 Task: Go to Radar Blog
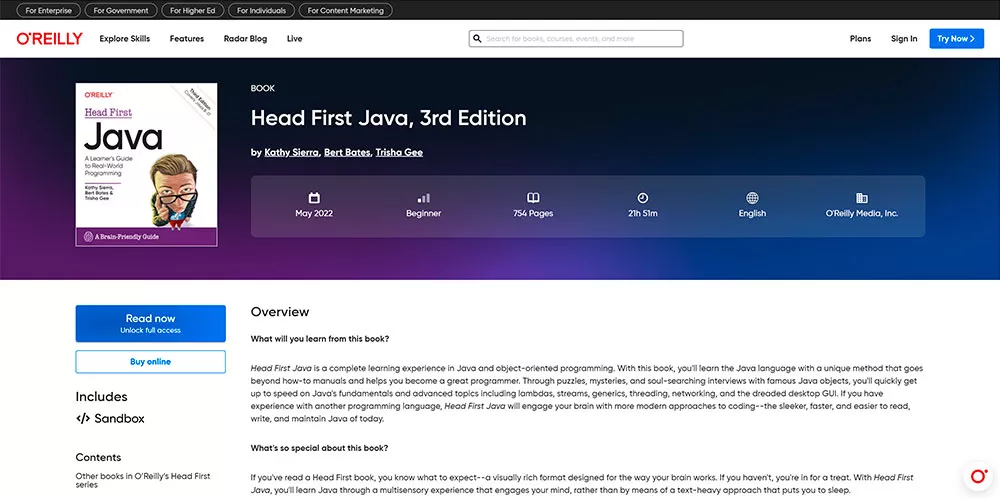point(246,39)
